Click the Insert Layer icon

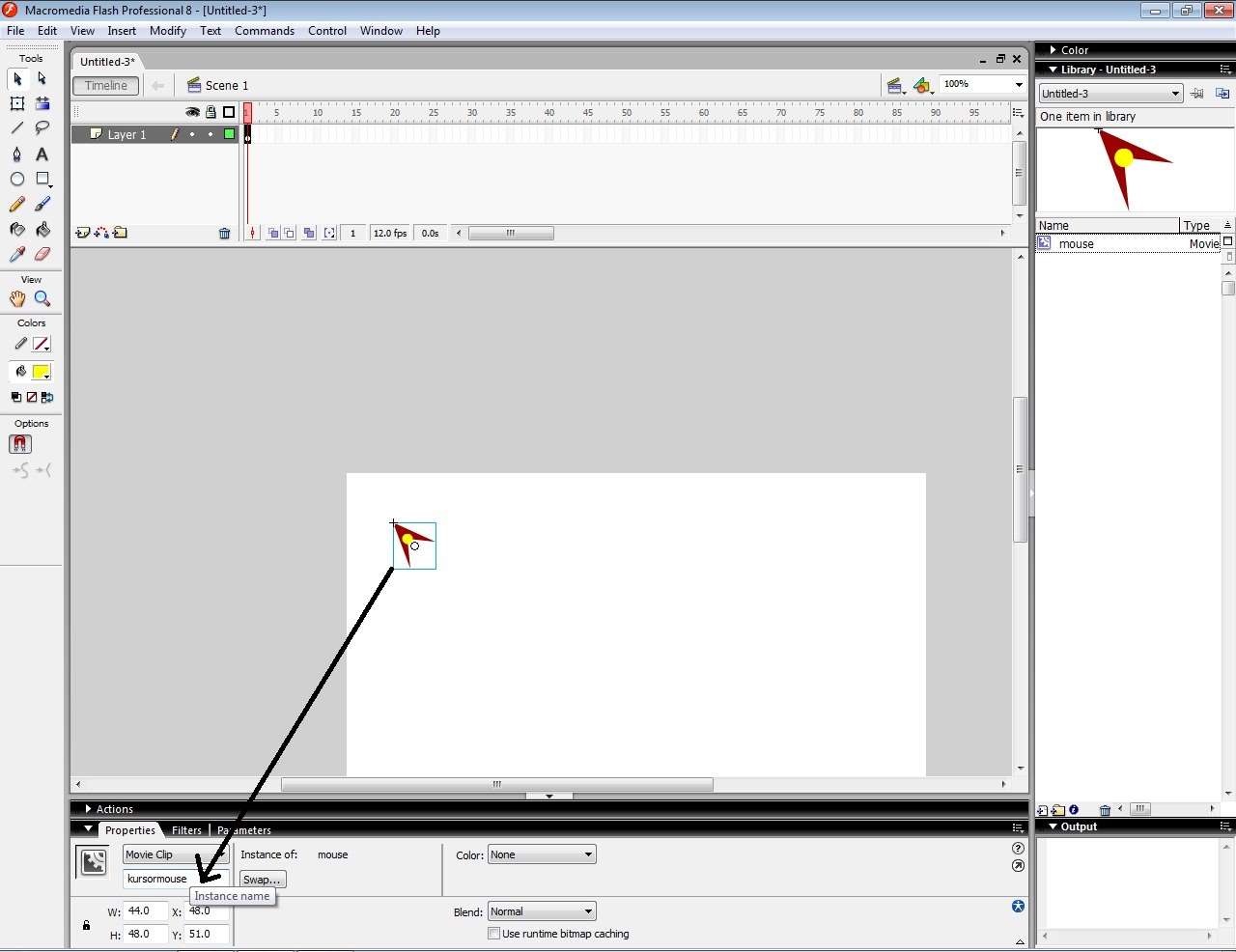(83, 233)
